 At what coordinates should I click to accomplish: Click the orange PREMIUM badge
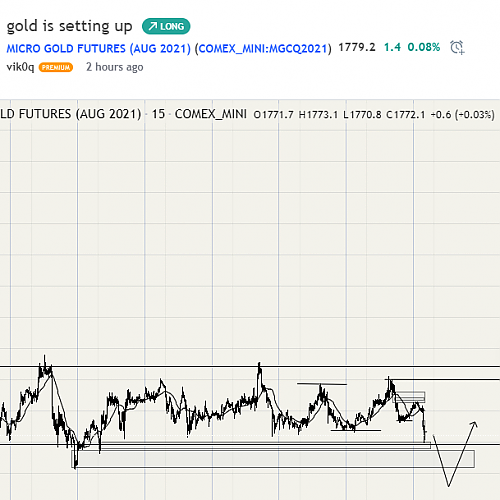(56, 67)
